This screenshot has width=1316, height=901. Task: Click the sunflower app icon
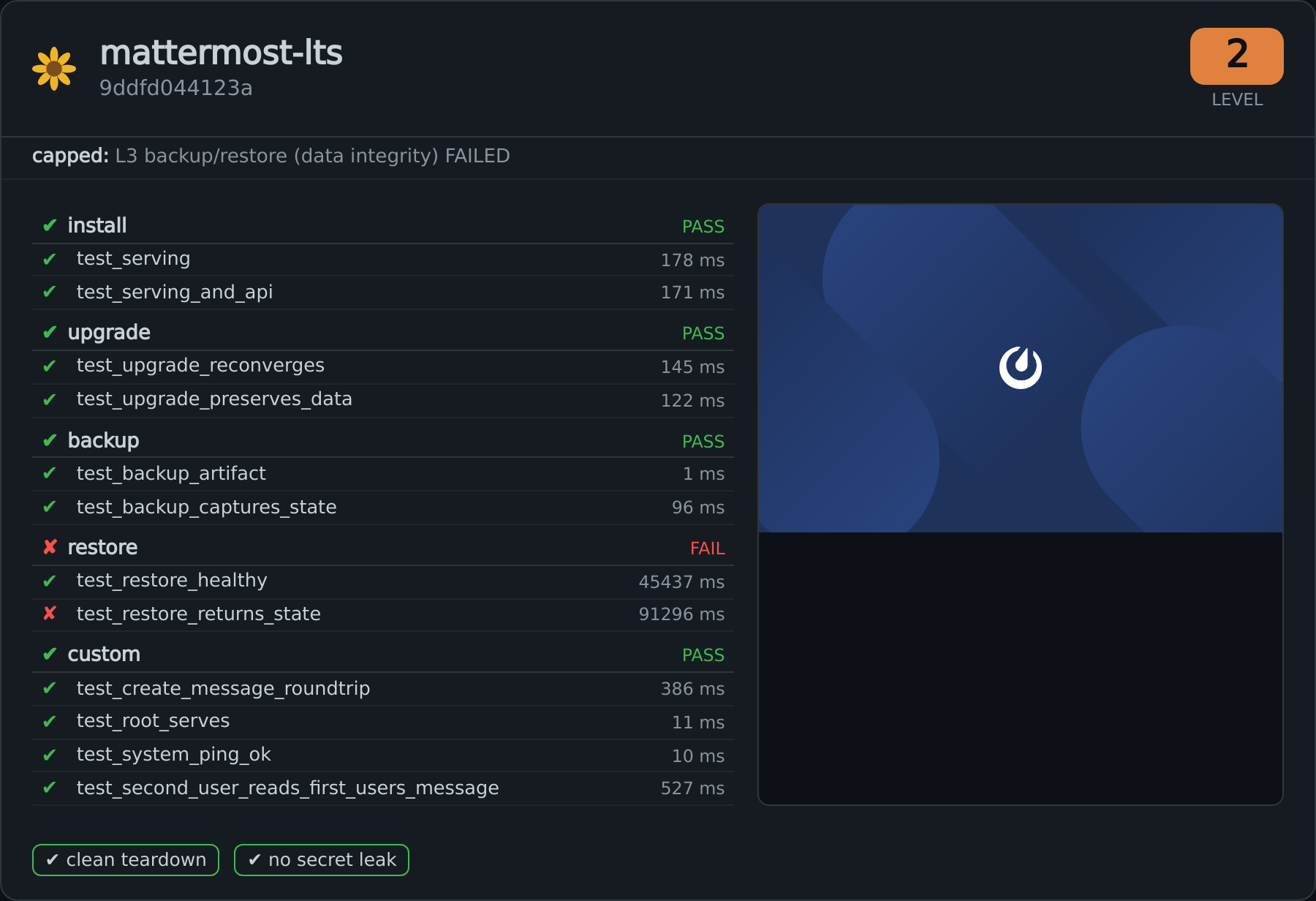54,69
